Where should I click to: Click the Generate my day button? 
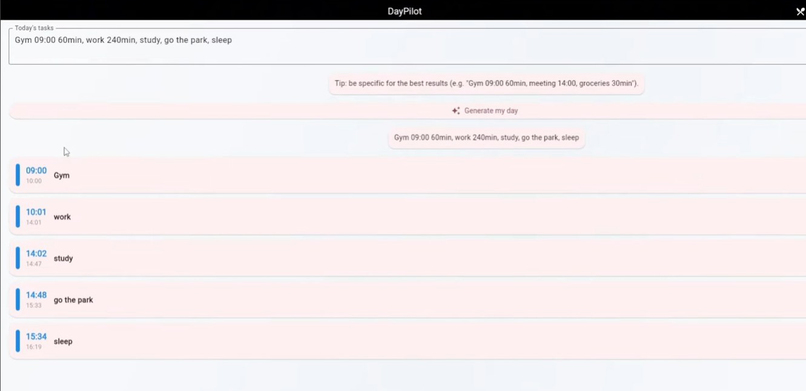click(x=408, y=110)
